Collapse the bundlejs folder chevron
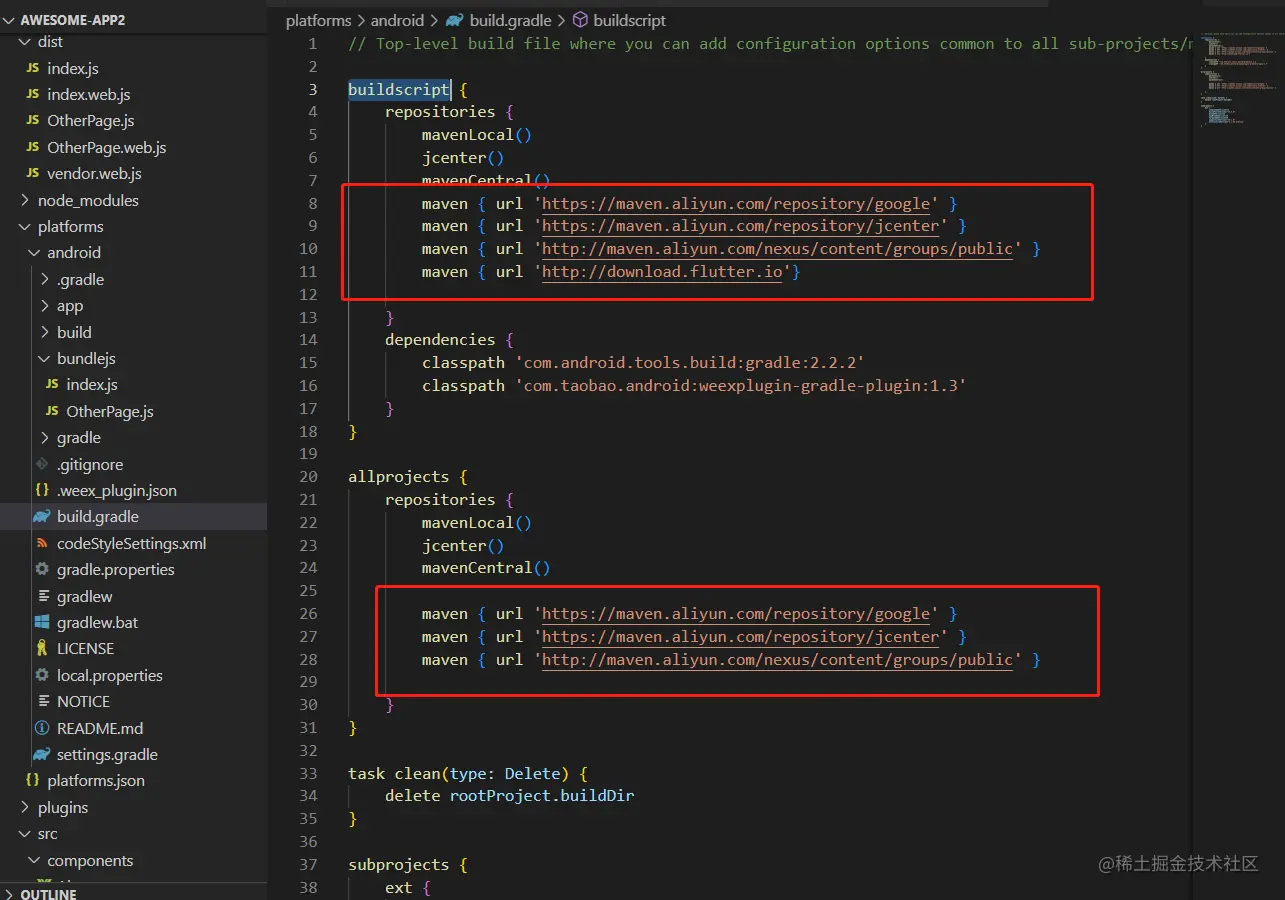The height and width of the screenshot is (900, 1285). (45, 359)
